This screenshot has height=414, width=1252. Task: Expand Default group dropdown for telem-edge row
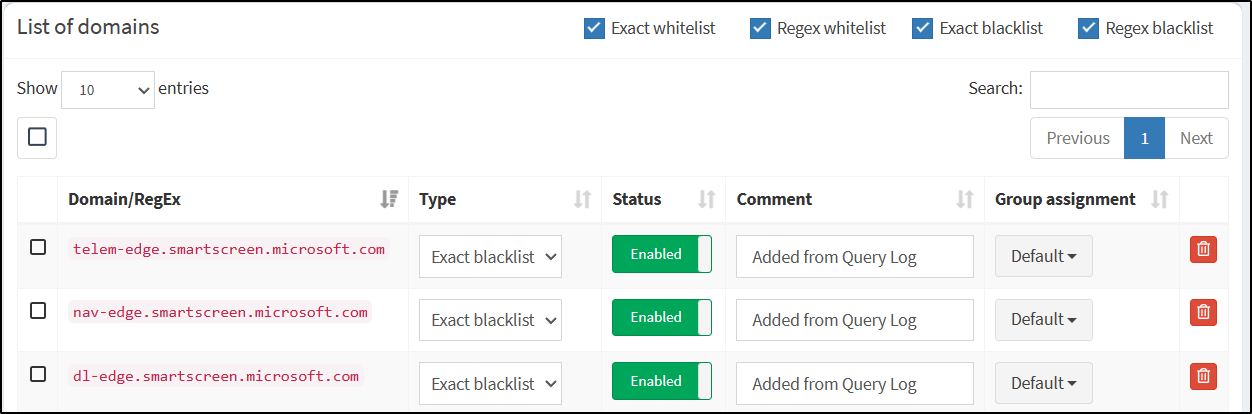click(1043, 256)
